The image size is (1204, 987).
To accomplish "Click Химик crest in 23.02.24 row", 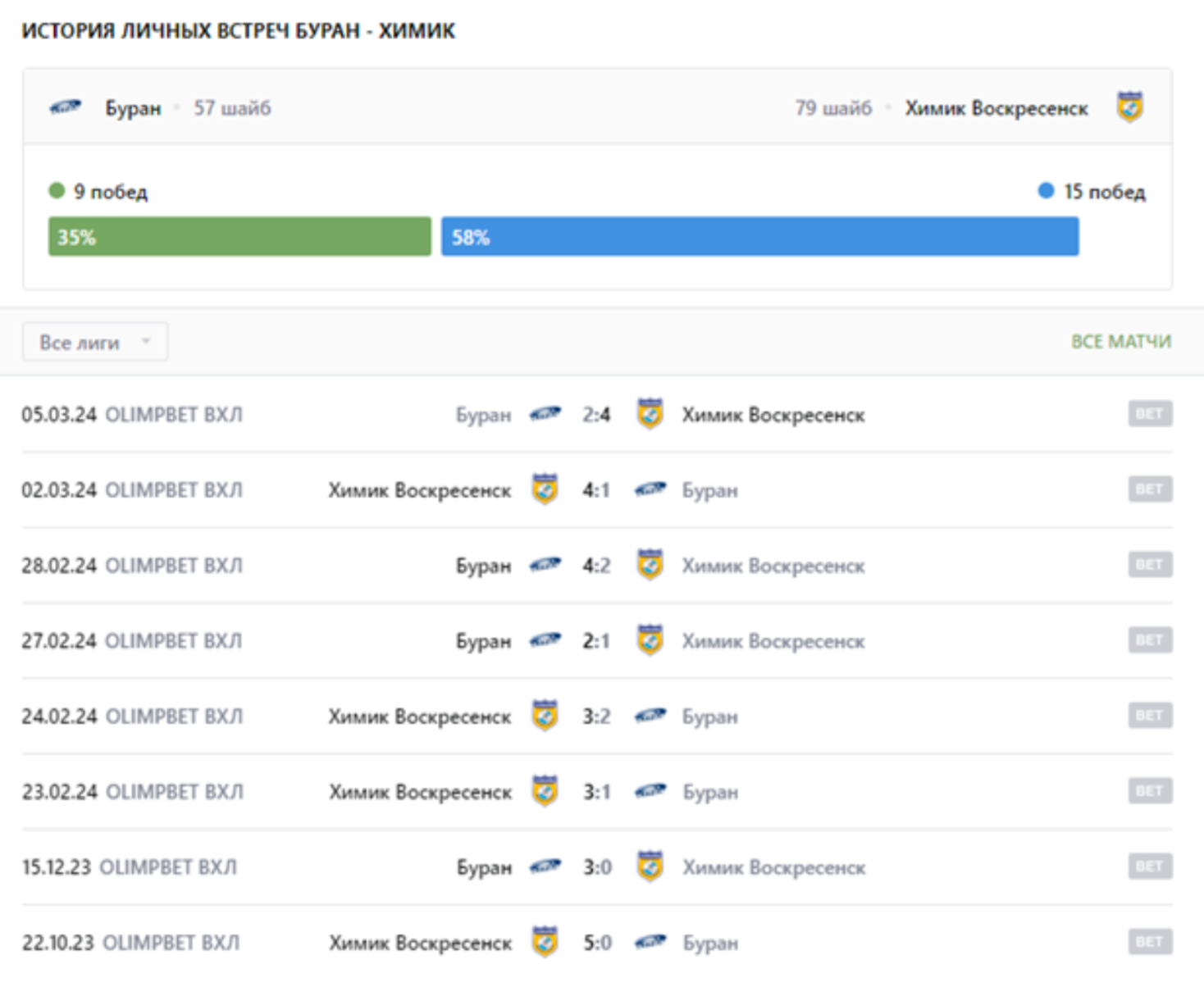I will pos(545,790).
